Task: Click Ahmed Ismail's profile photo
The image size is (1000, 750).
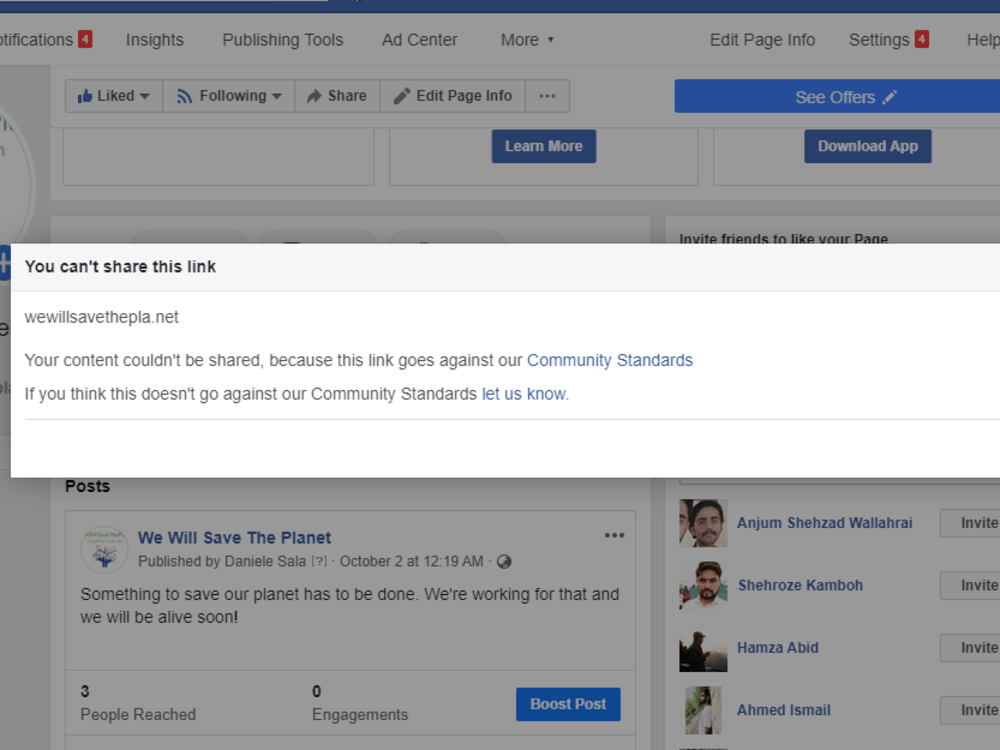Action: [703, 710]
